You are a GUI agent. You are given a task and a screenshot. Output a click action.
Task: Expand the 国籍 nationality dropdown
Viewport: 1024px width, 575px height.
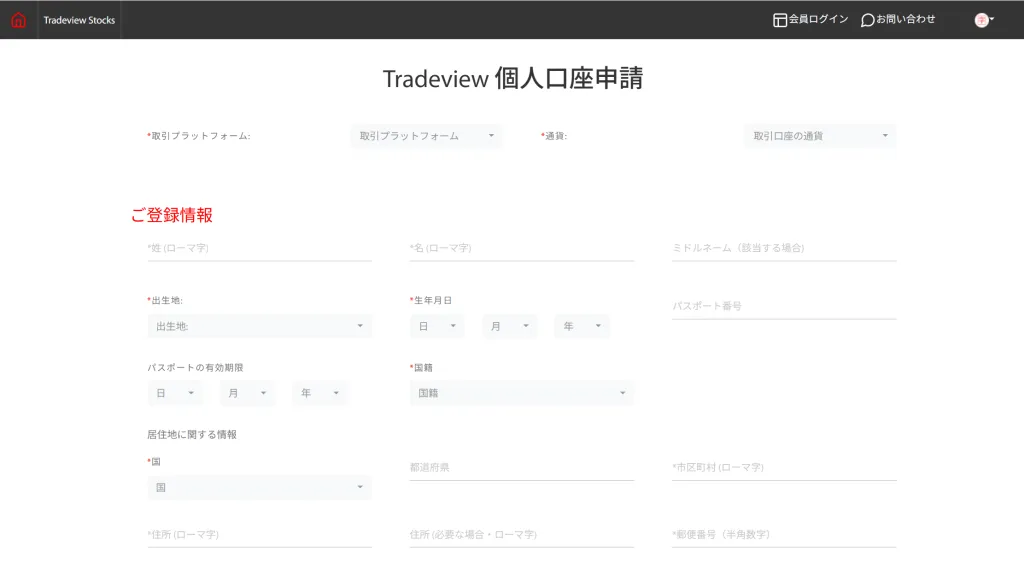tap(521, 393)
